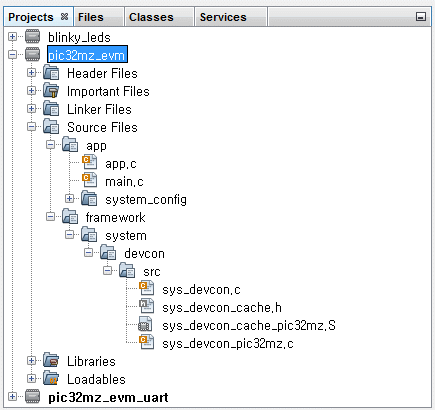Select the Important Files label
The height and width of the screenshot is (410, 435).
108,91
